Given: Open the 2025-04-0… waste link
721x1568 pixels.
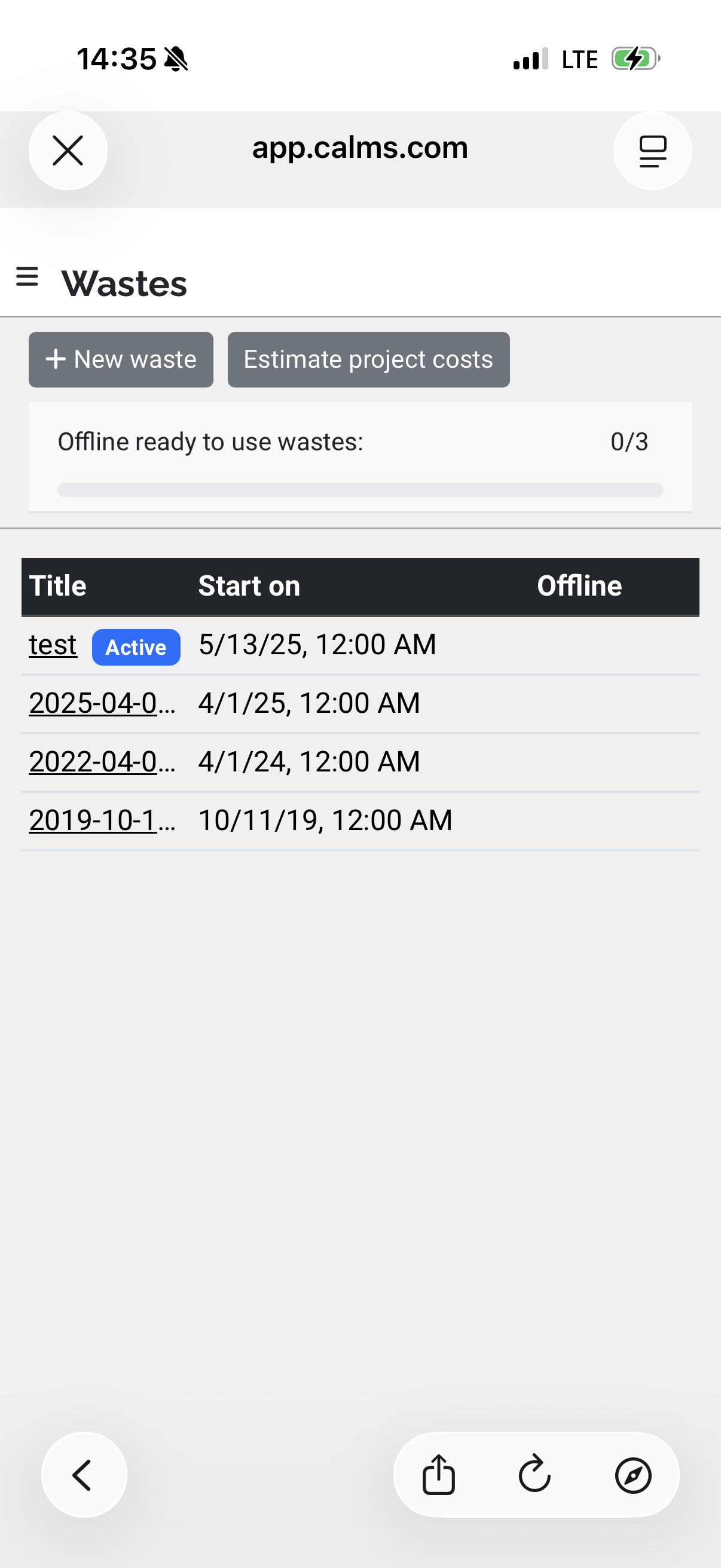Looking at the screenshot, I should click(102, 703).
